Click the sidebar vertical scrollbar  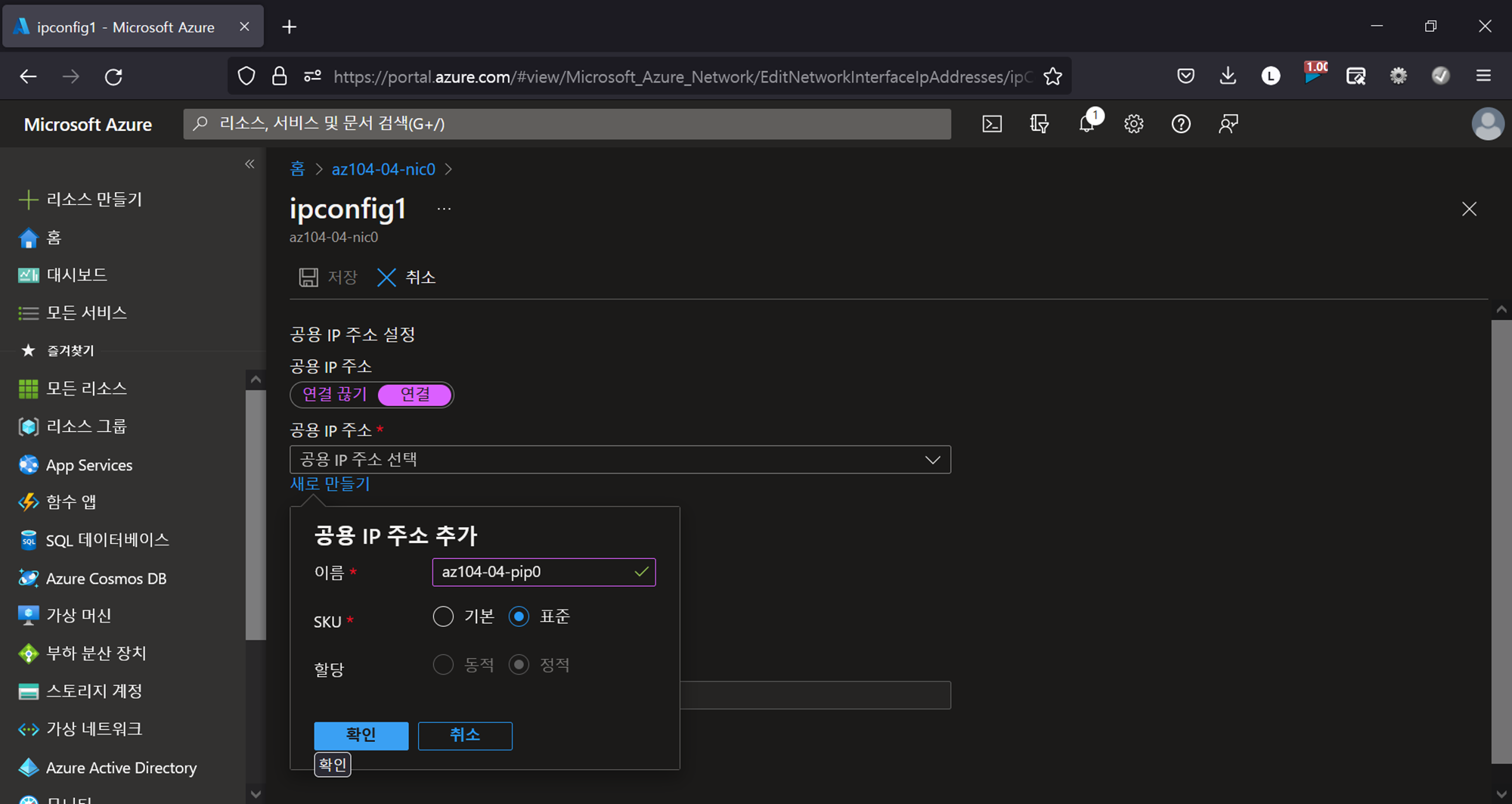click(256, 514)
